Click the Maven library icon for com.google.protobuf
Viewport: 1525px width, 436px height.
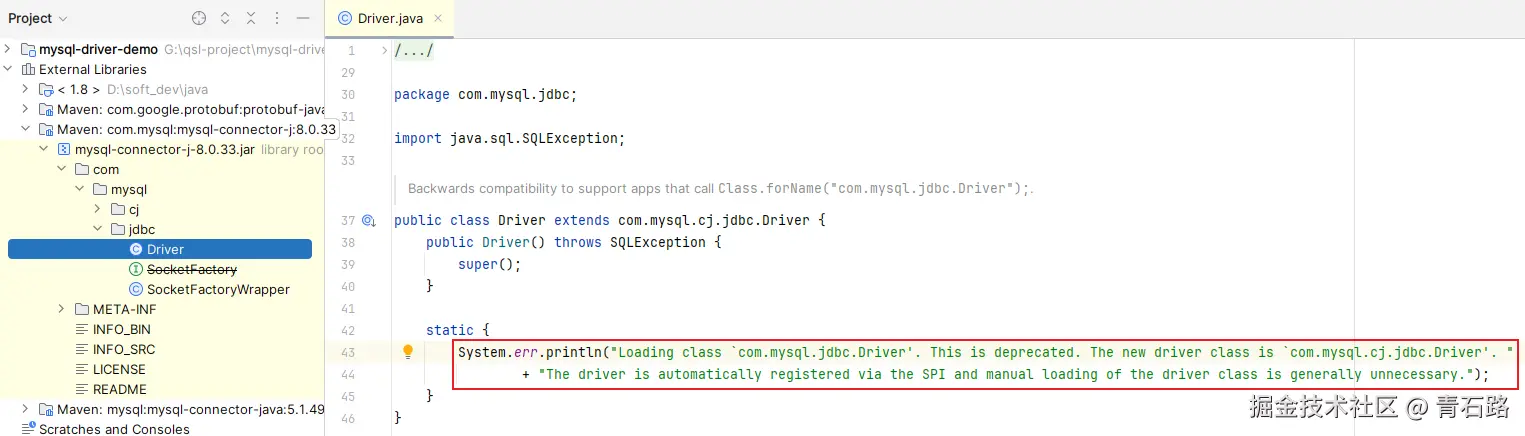[x=46, y=109]
